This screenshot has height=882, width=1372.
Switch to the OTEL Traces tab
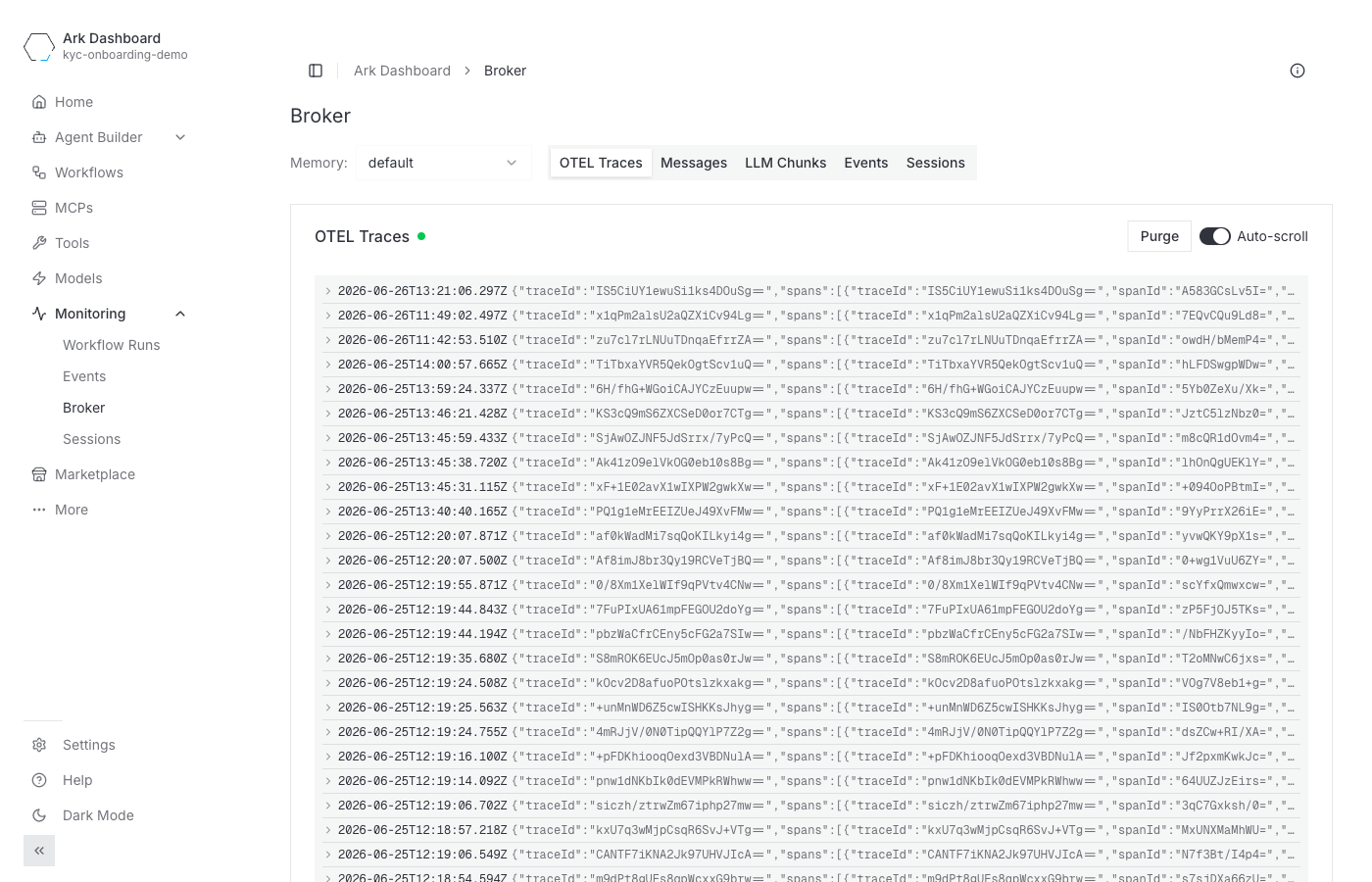[x=601, y=163]
